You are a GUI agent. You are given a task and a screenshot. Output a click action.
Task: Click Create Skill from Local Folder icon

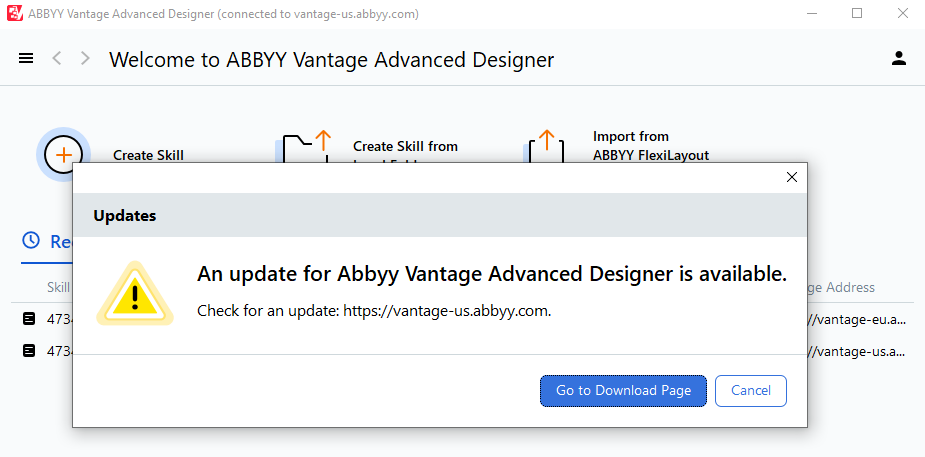[302, 146]
